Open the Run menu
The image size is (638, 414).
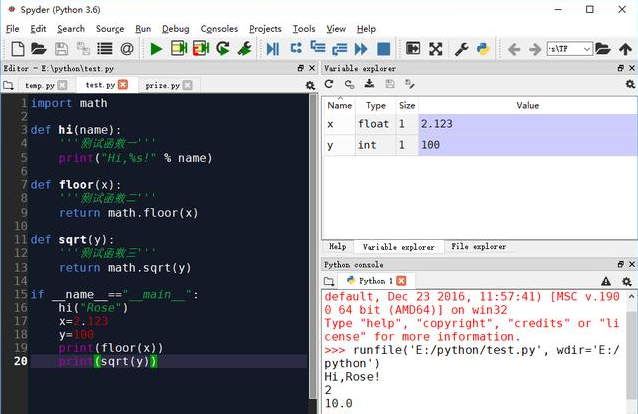[143, 29]
